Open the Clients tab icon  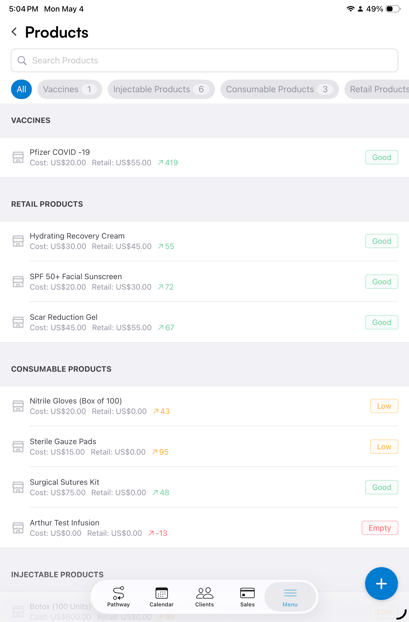click(x=204, y=593)
